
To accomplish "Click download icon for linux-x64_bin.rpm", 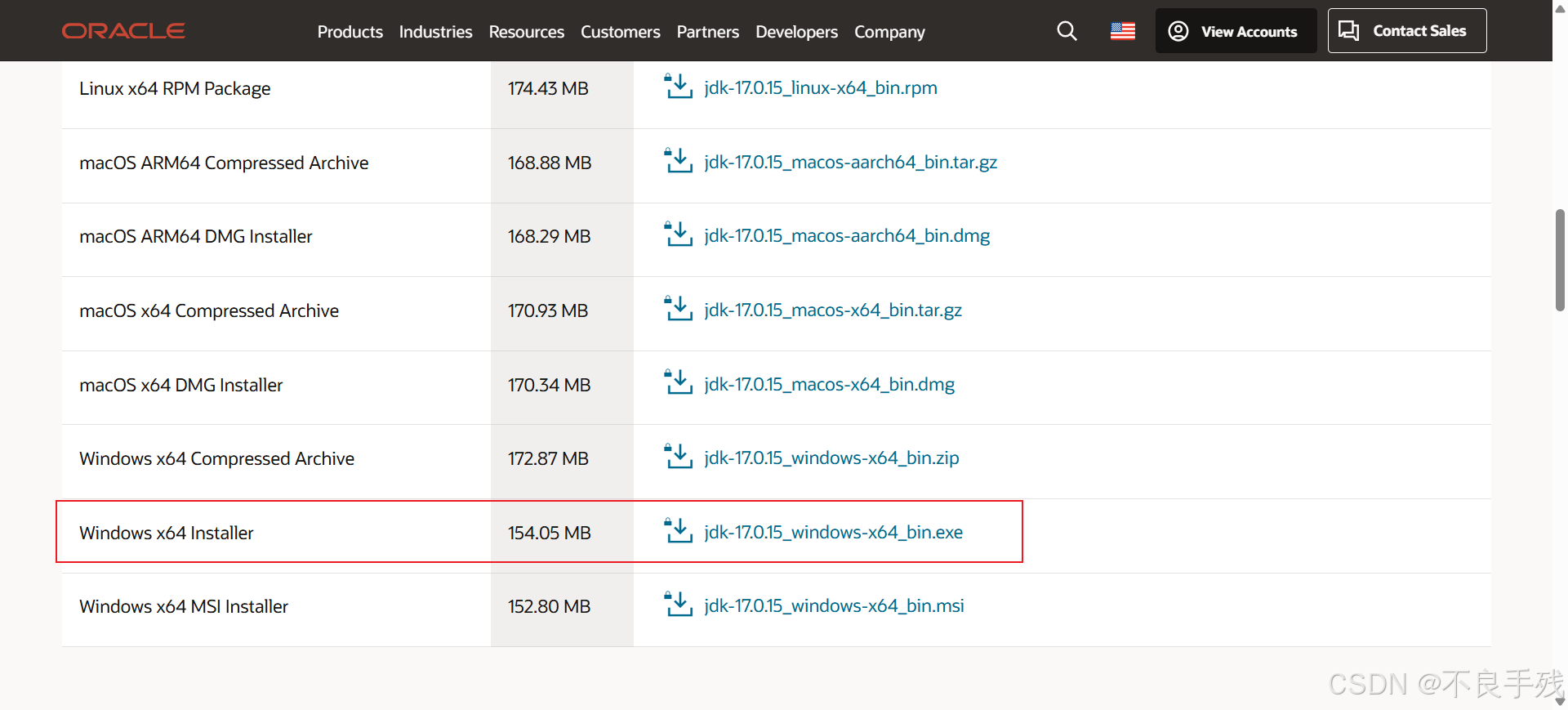I will (678, 86).
